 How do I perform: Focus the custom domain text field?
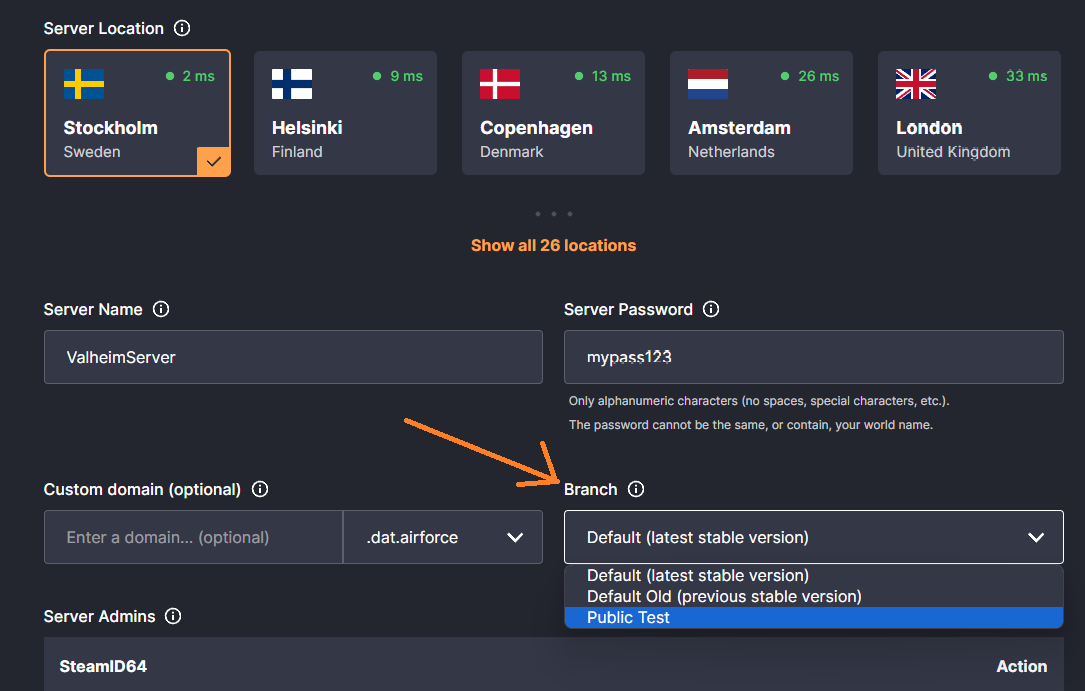point(193,537)
